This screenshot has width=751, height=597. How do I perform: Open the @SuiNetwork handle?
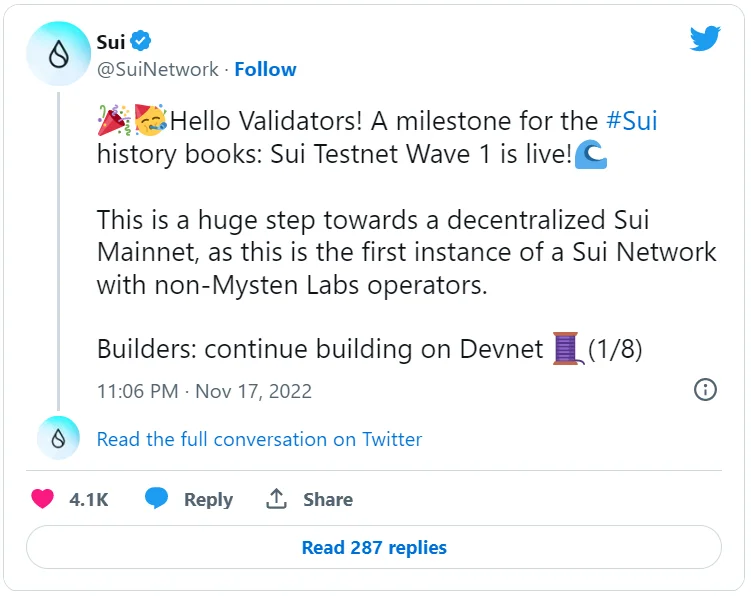pos(158,69)
